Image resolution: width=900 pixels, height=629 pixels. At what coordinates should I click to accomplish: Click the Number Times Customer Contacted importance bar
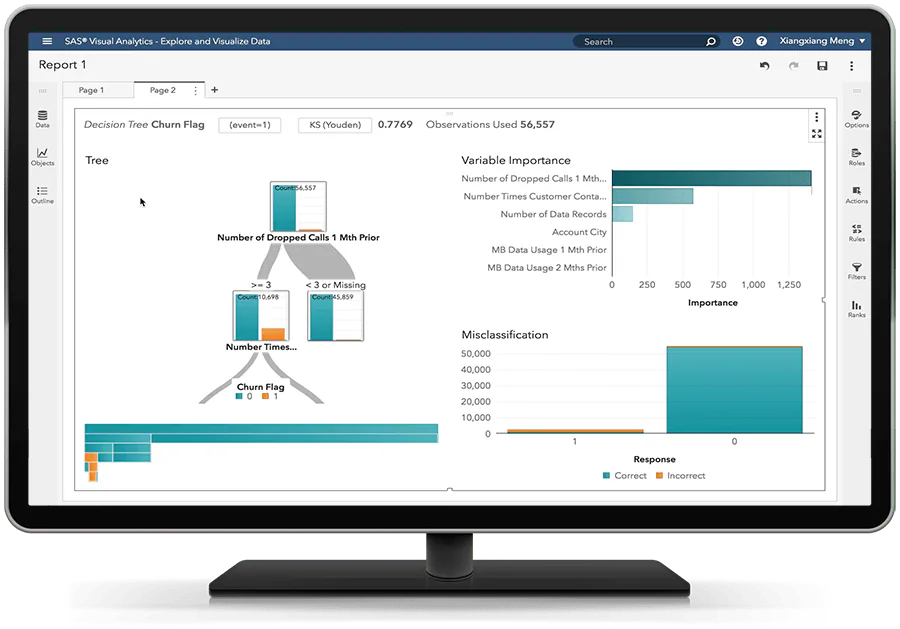(x=653, y=196)
